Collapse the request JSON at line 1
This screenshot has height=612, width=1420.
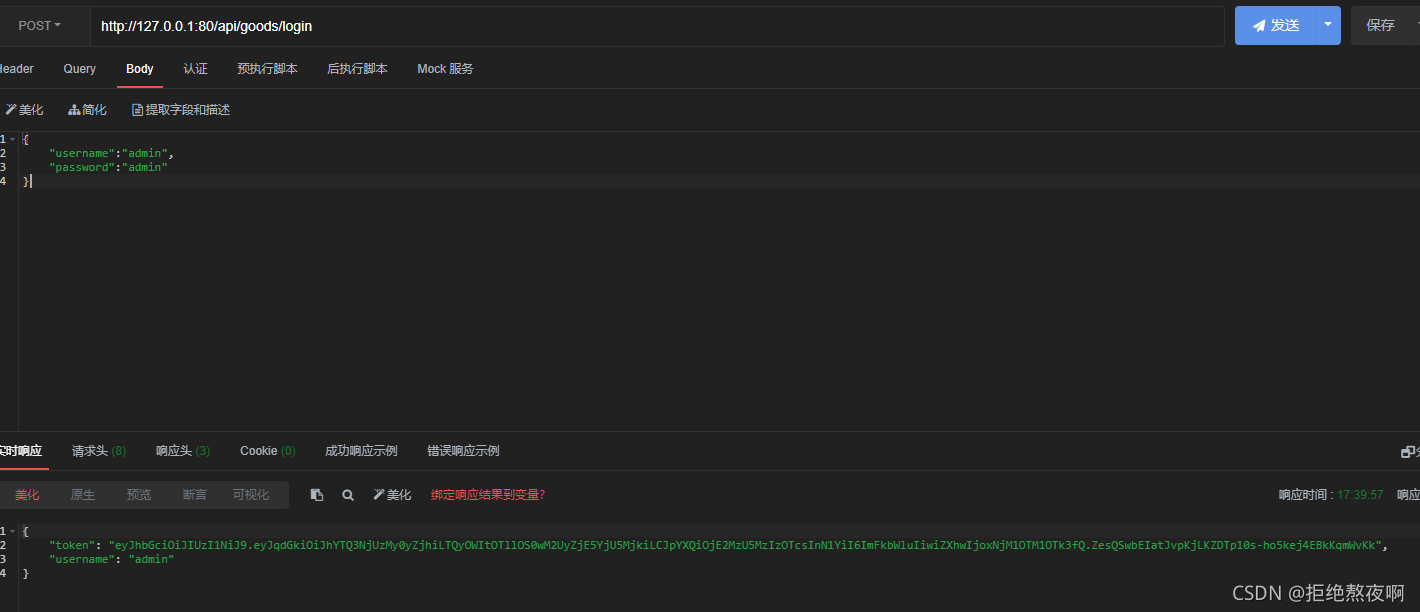12,139
